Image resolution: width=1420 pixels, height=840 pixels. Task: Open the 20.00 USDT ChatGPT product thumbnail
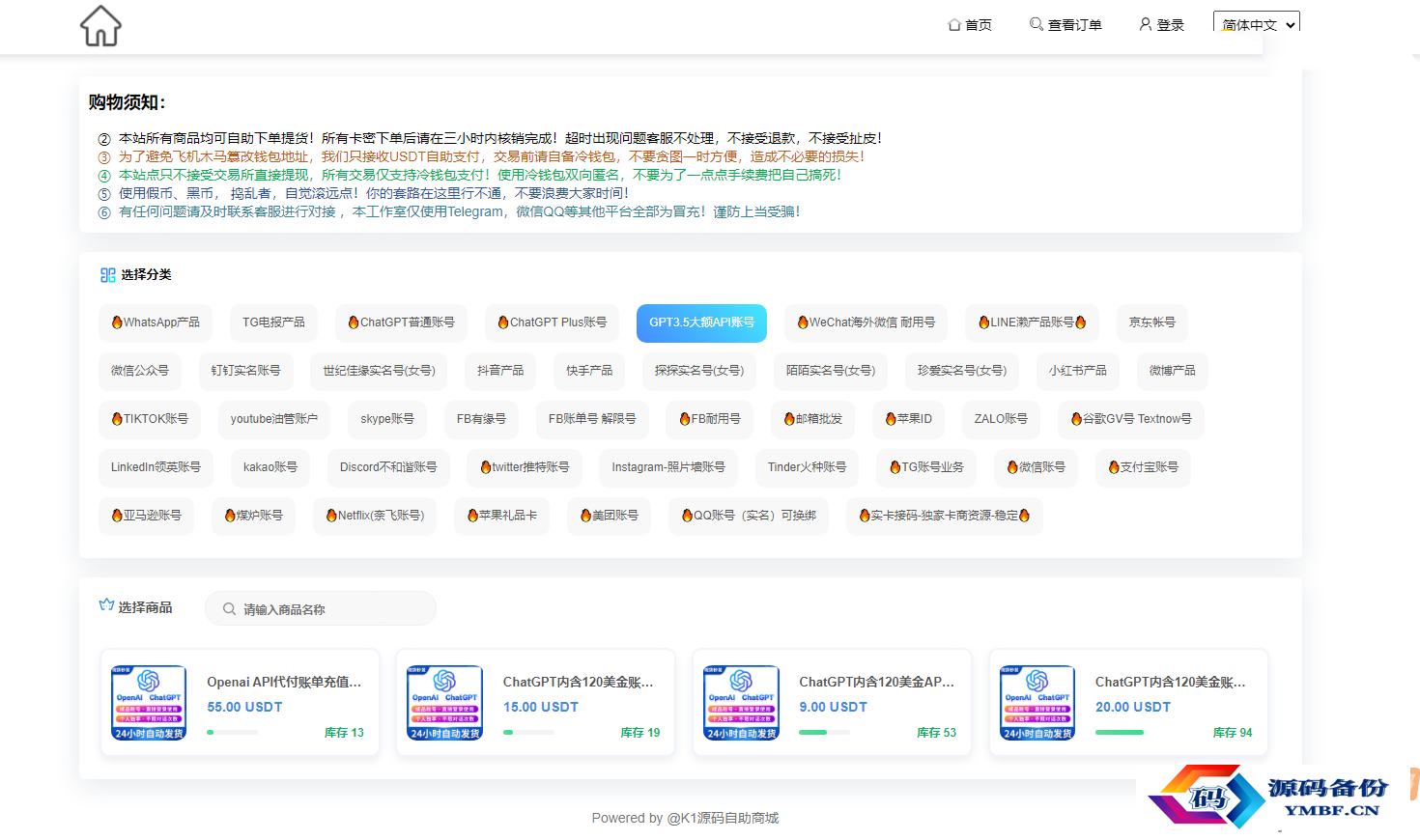(x=1037, y=703)
